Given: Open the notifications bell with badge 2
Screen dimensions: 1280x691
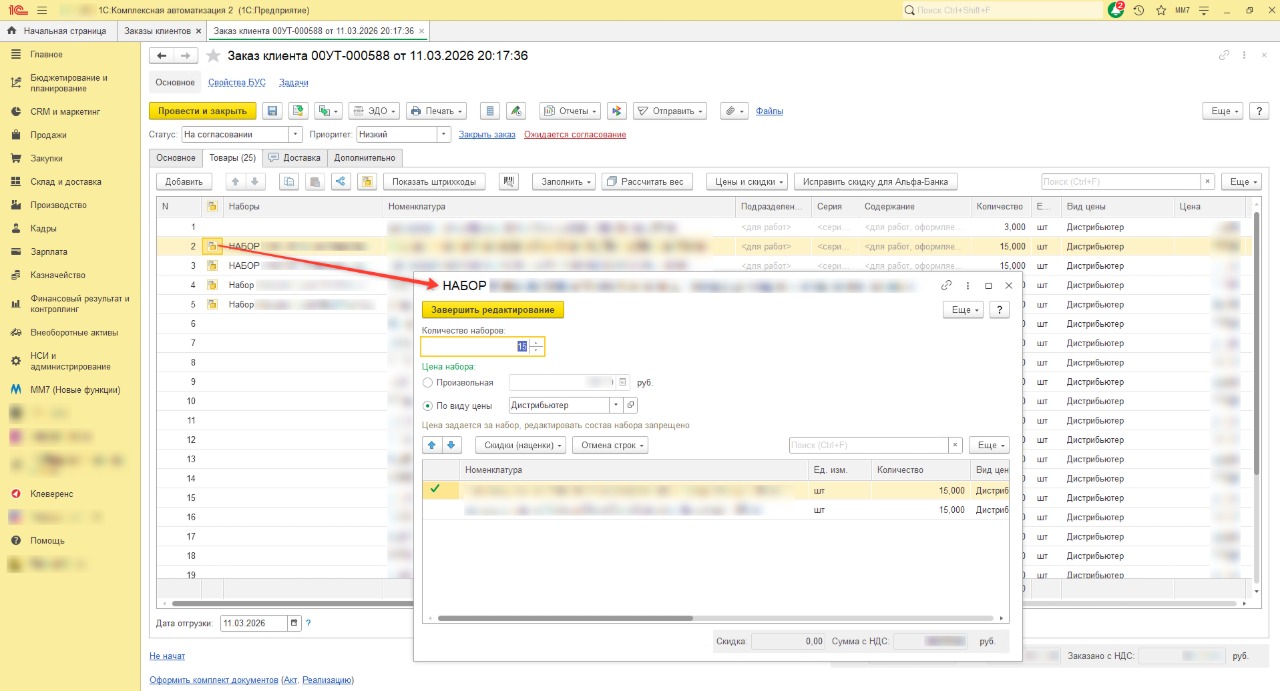Looking at the screenshot, I should [x=1117, y=9].
